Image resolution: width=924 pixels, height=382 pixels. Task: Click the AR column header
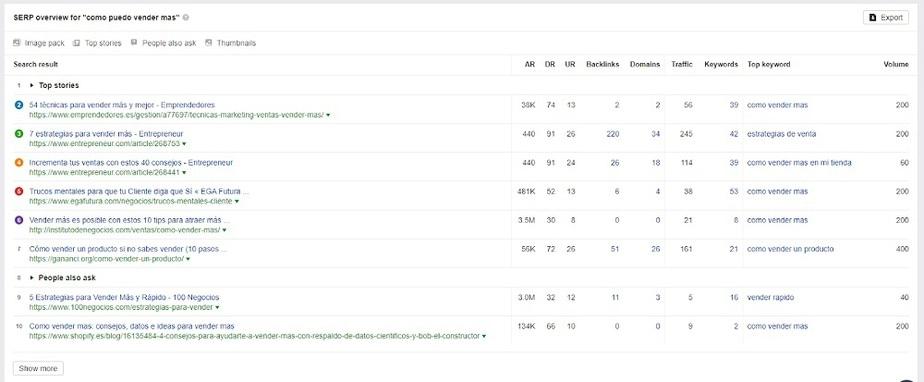(530, 64)
